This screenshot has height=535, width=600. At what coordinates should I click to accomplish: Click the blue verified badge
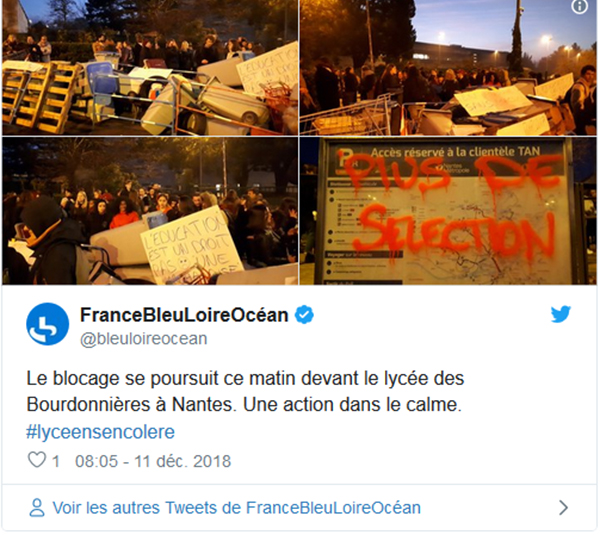(x=304, y=315)
